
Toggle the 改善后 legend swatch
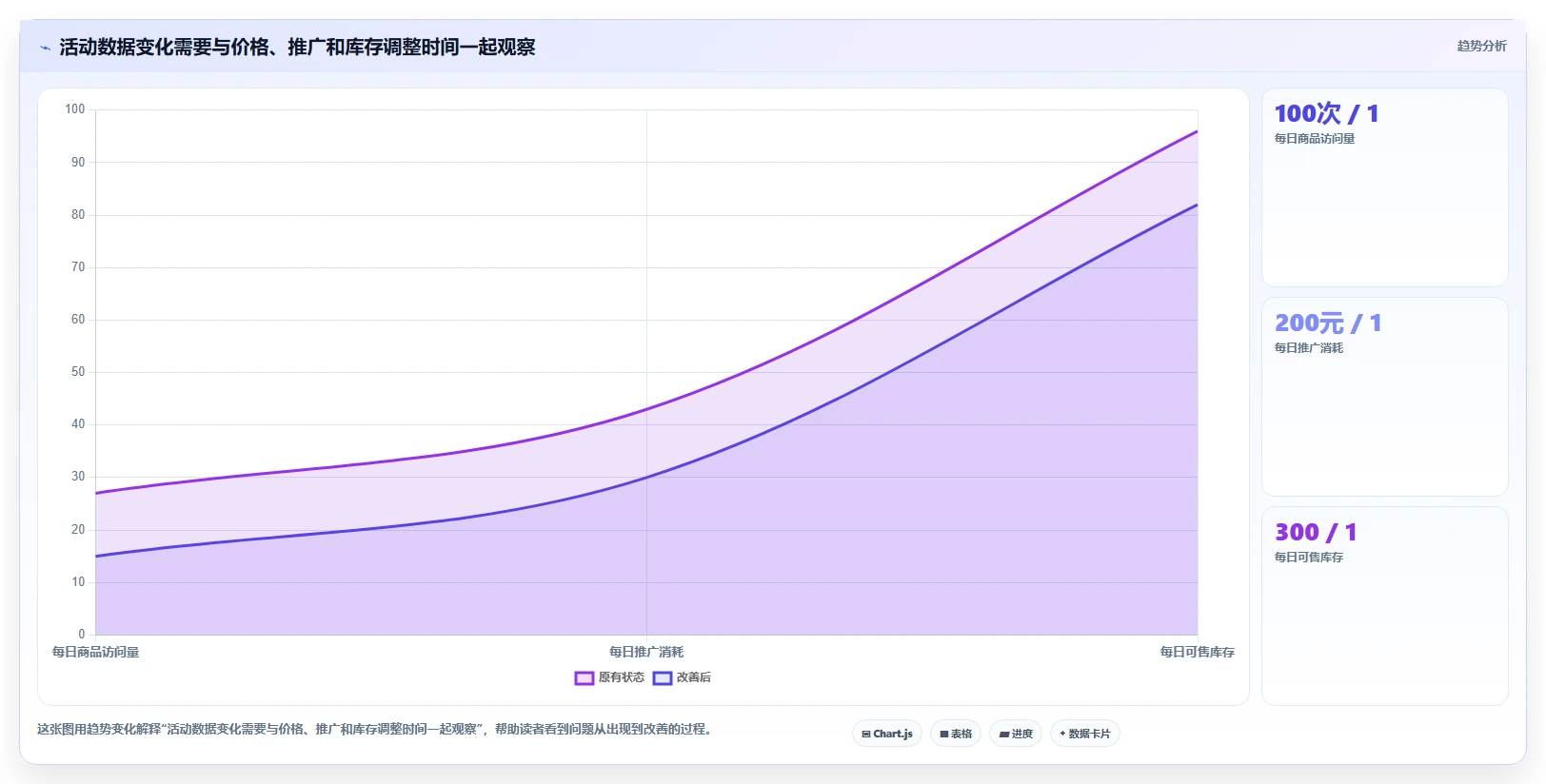pyautogui.click(x=663, y=678)
